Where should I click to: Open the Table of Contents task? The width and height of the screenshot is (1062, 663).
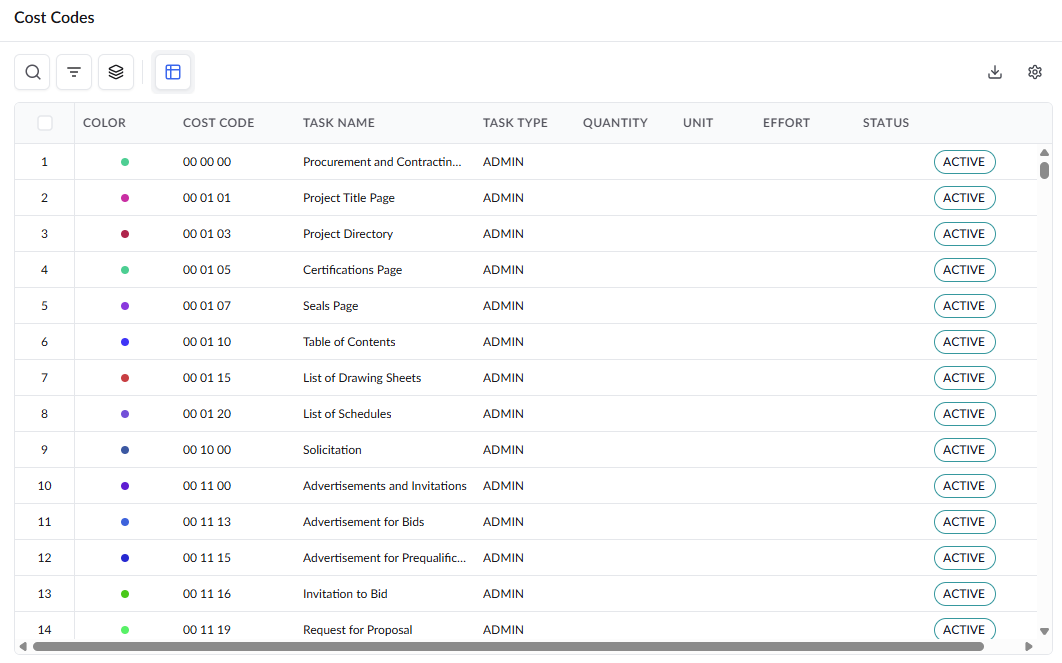point(349,342)
